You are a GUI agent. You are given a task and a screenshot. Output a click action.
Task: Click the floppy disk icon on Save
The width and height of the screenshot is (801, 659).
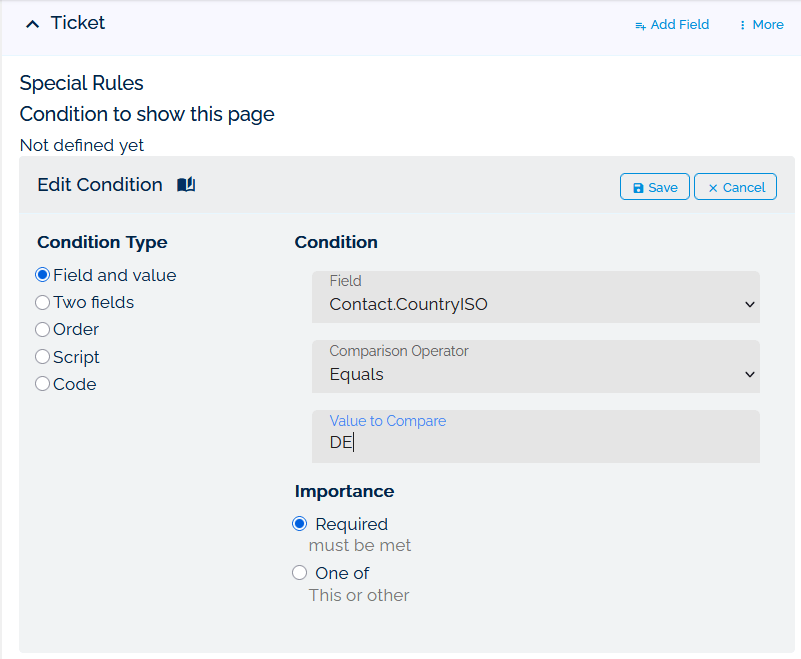637,187
